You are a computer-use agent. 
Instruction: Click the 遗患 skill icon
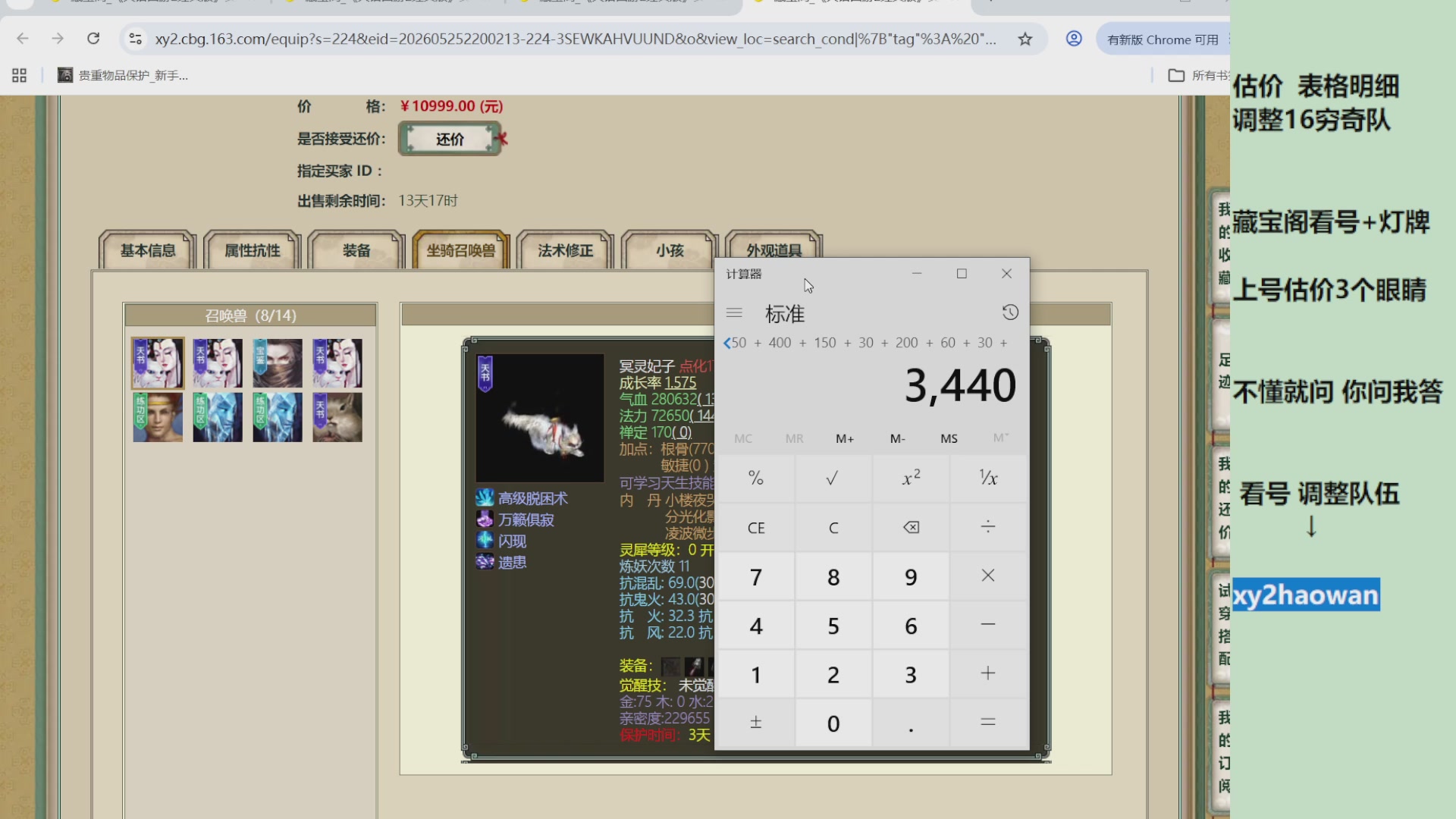click(485, 562)
